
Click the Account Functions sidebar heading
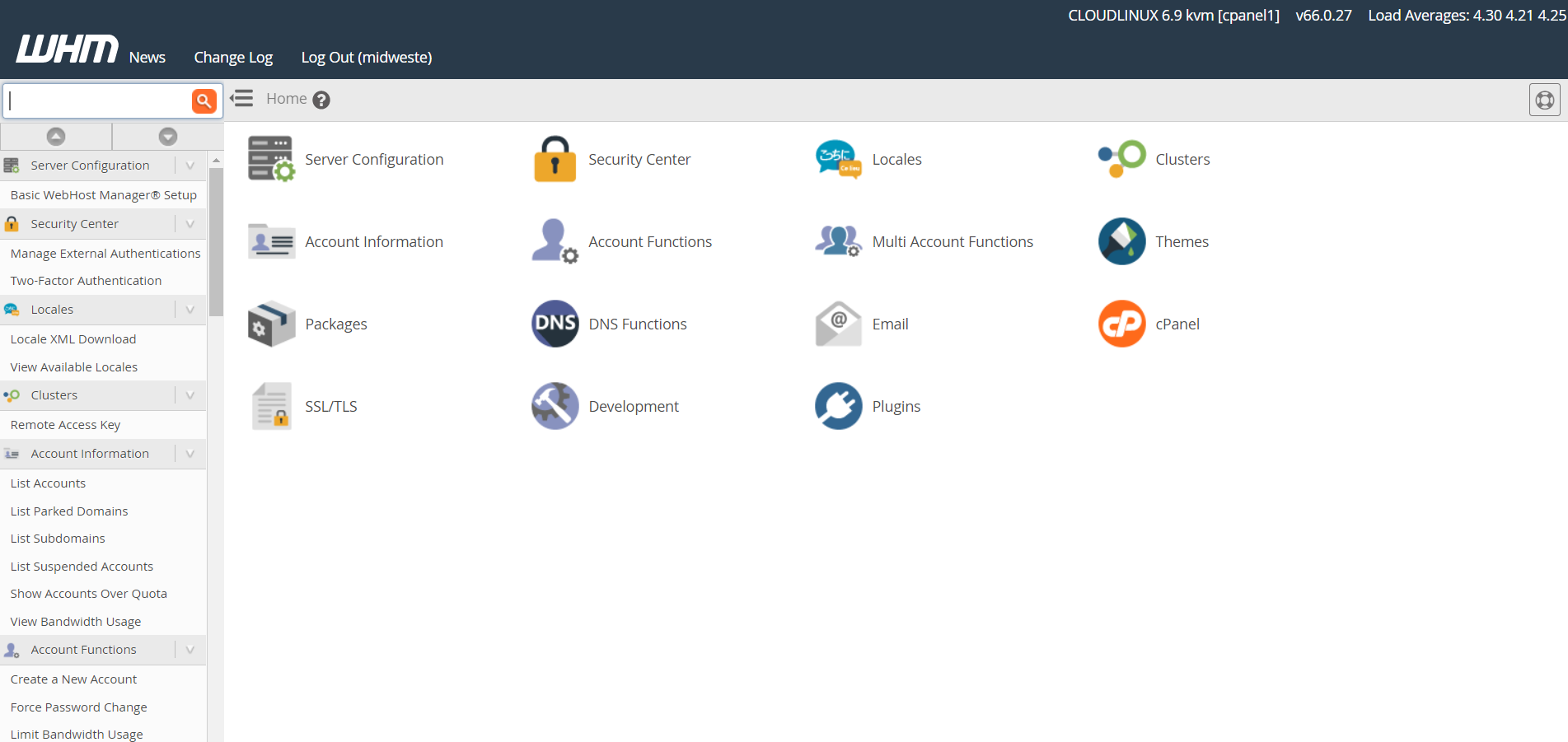click(83, 650)
